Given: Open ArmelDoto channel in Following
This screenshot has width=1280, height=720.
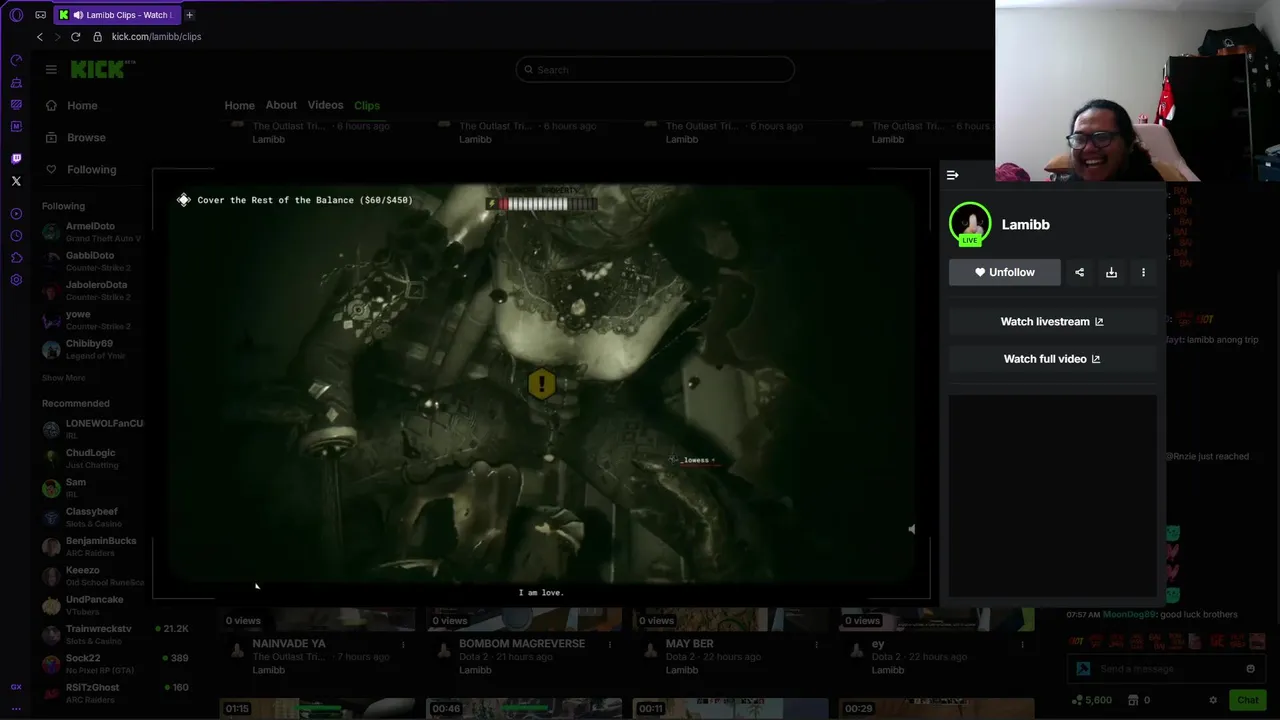Looking at the screenshot, I should pos(92,232).
